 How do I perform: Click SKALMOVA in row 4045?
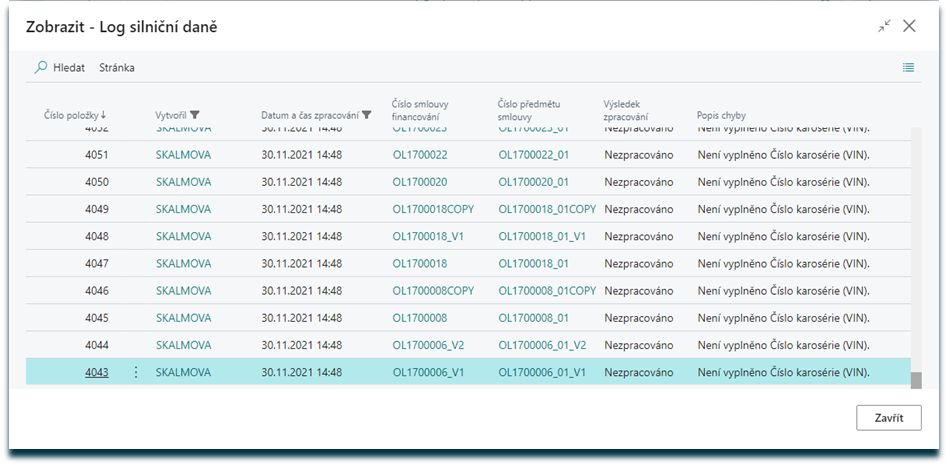click(183, 318)
